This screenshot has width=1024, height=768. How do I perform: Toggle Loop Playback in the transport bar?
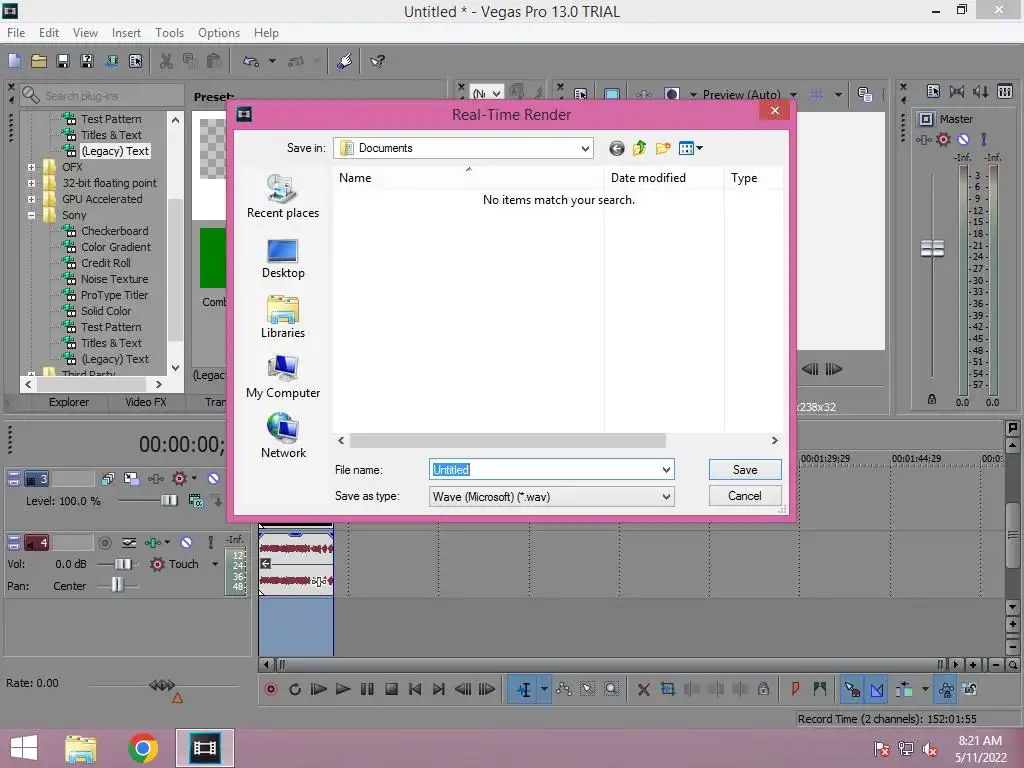coord(295,689)
